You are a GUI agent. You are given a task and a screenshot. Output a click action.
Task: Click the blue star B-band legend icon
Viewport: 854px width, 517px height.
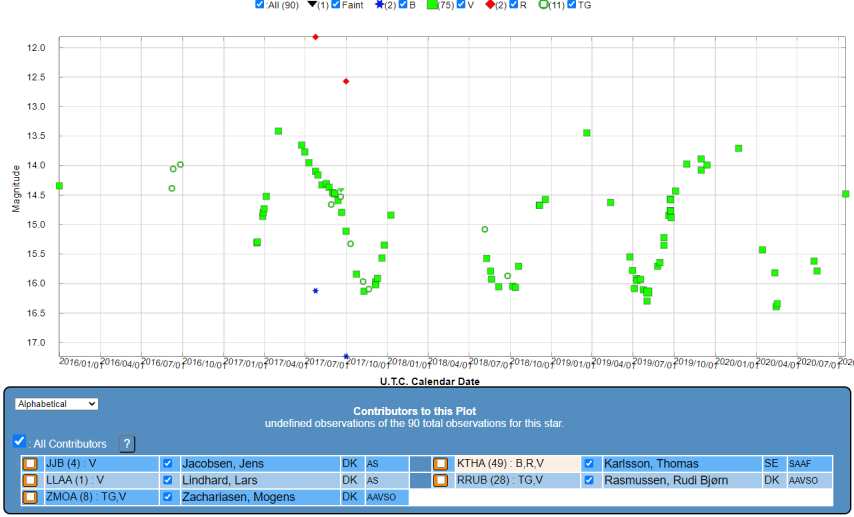tap(380, 5)
